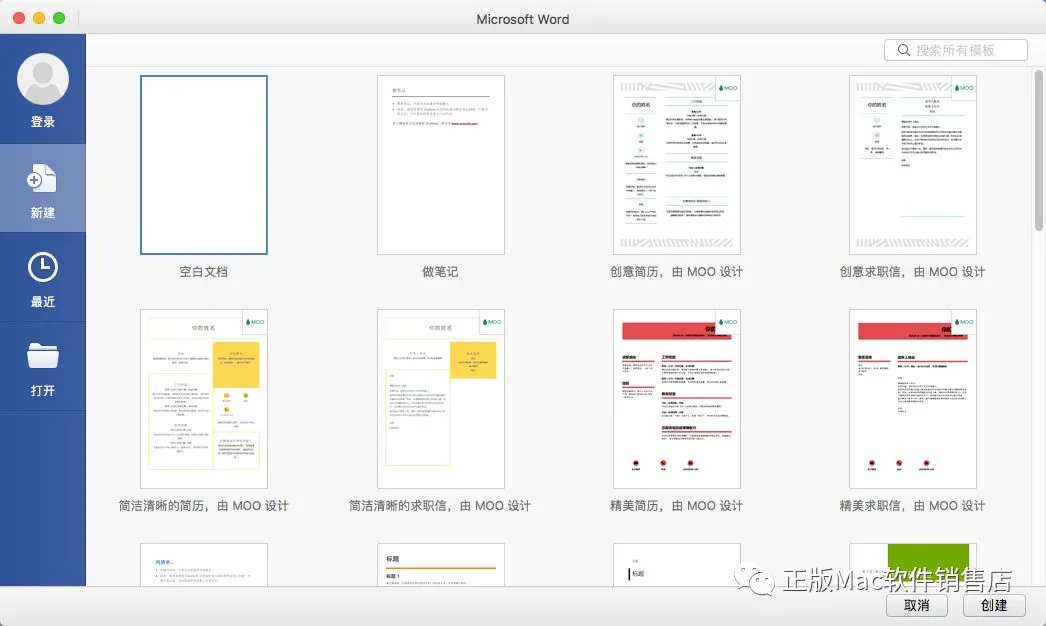The image size is (1046, 626).
Task: Click the 取消 cancel button
Action: pos(917,605)
